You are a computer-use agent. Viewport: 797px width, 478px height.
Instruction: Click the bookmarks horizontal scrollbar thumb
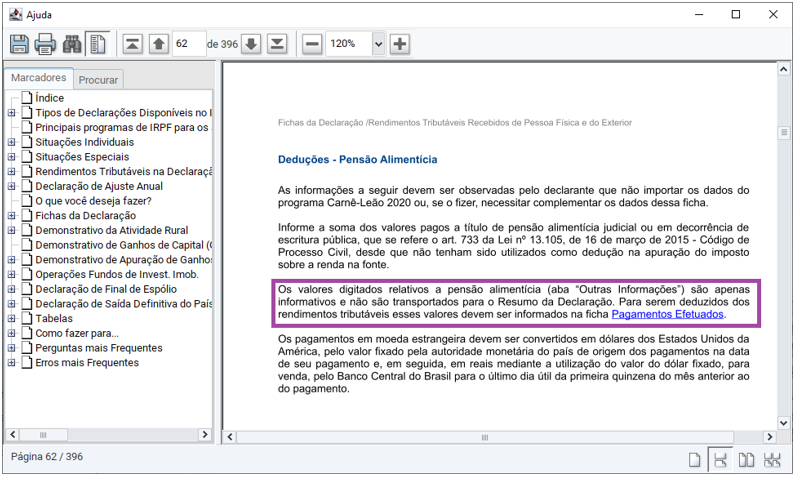(x=43, y=435)
